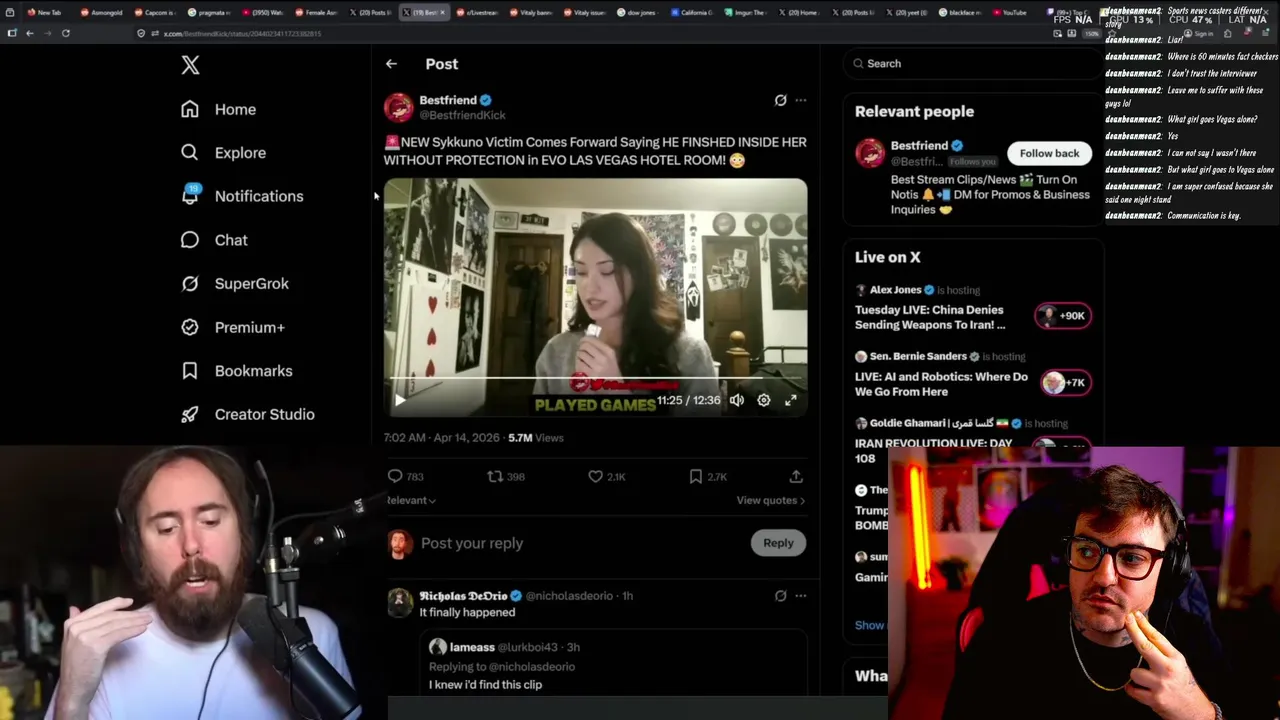Viewport: 1280px width, 720px height.
Task: Click browser back button
Action: click(30, 33)
